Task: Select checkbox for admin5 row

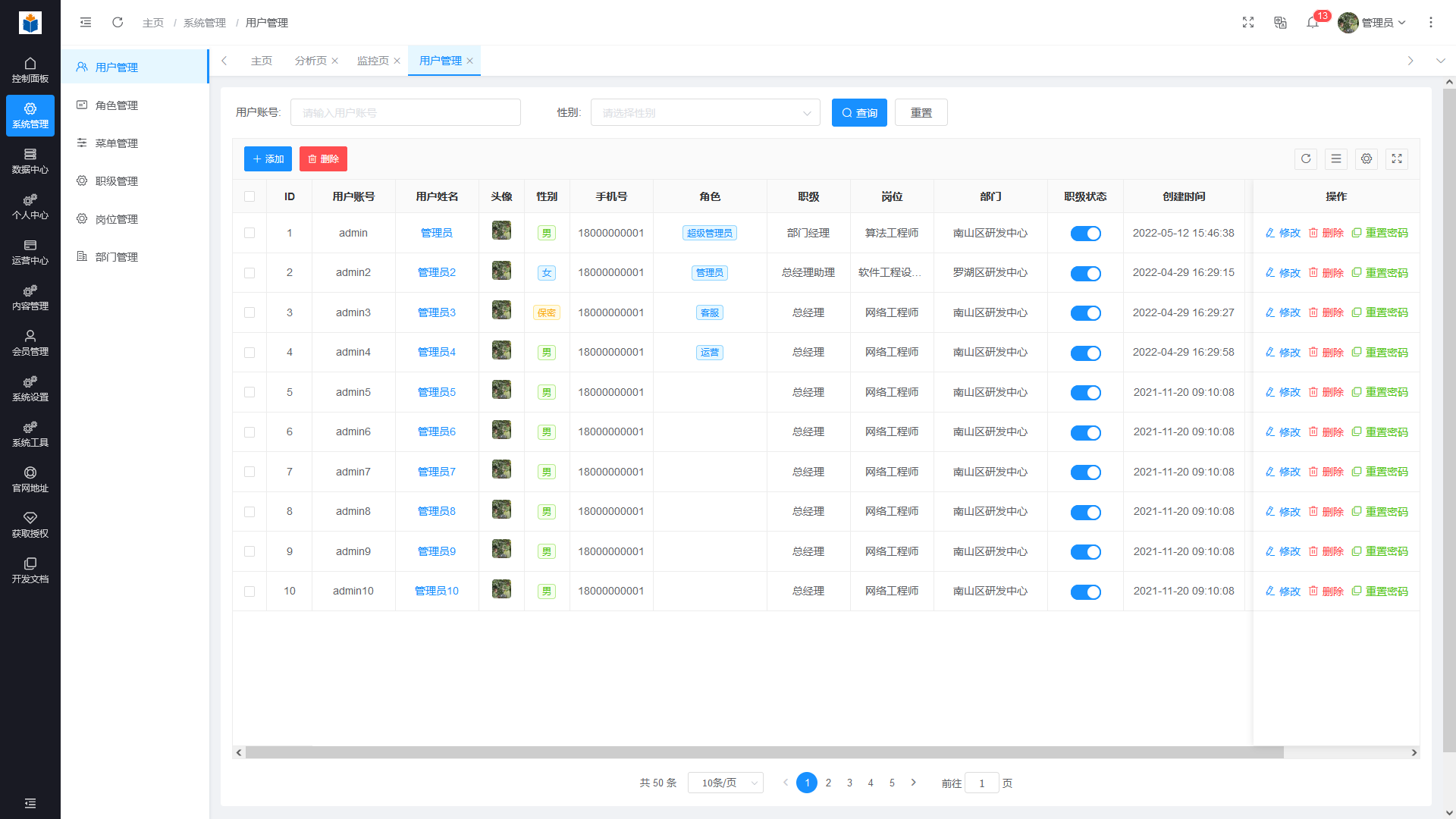Action: point(249,392)
